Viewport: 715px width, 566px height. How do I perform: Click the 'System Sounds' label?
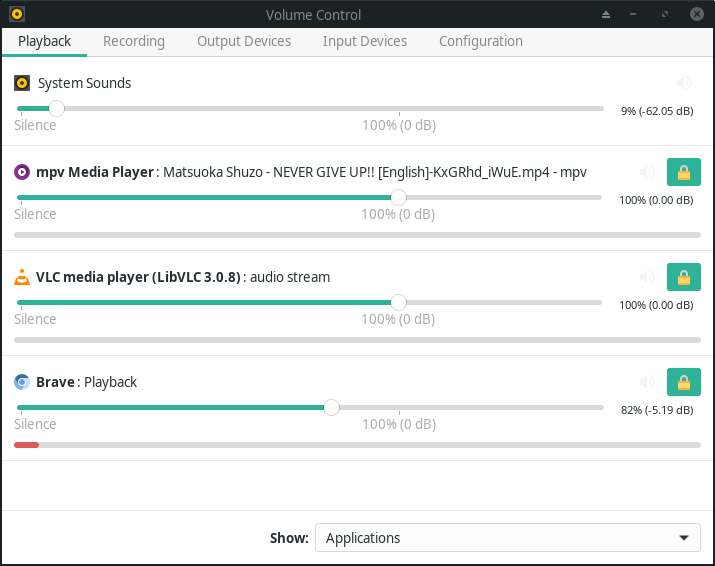click(x=84, y=83)
